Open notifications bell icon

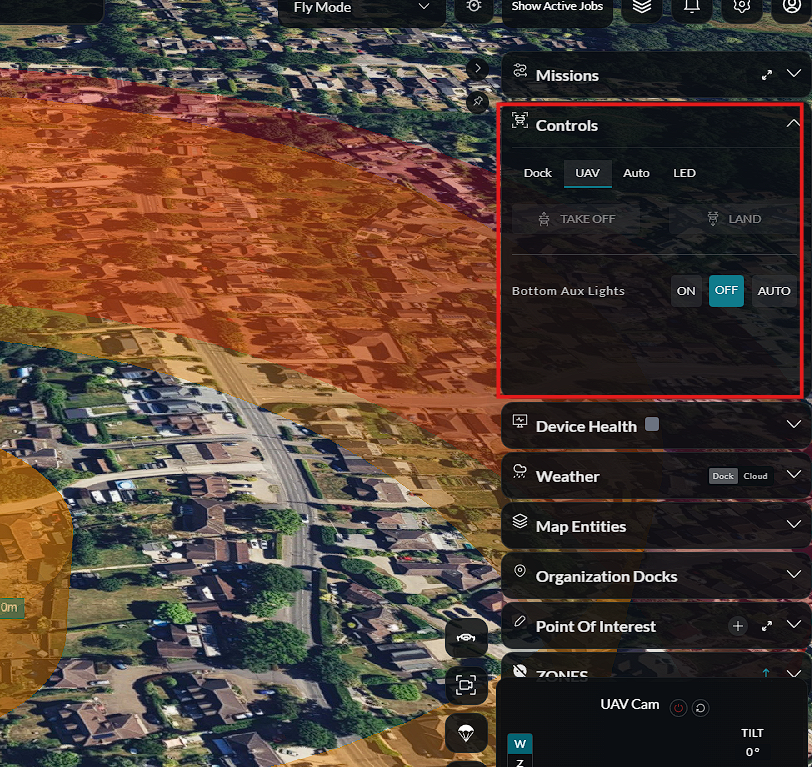[691, 7]
